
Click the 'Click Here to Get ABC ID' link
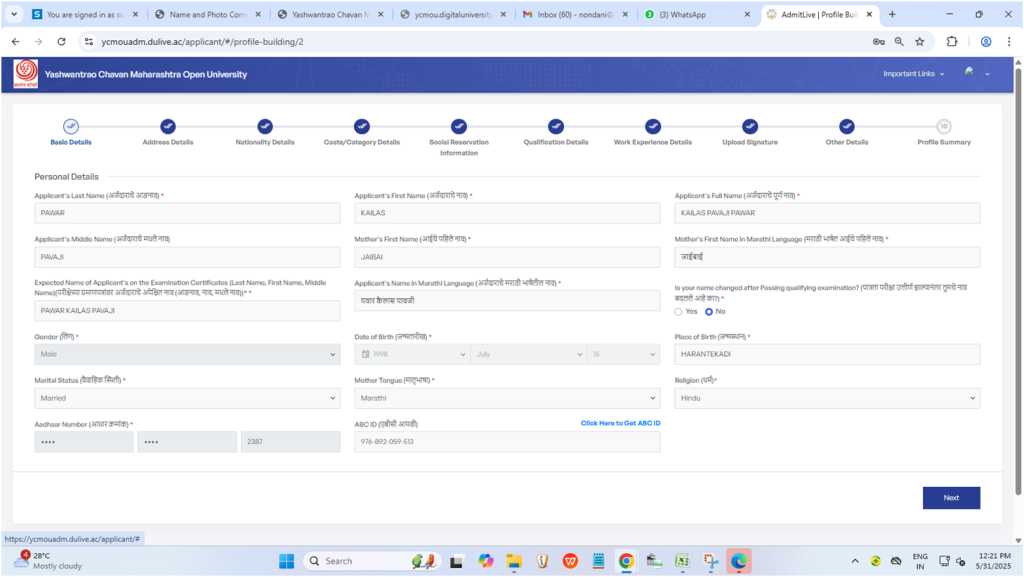point(620,424)
